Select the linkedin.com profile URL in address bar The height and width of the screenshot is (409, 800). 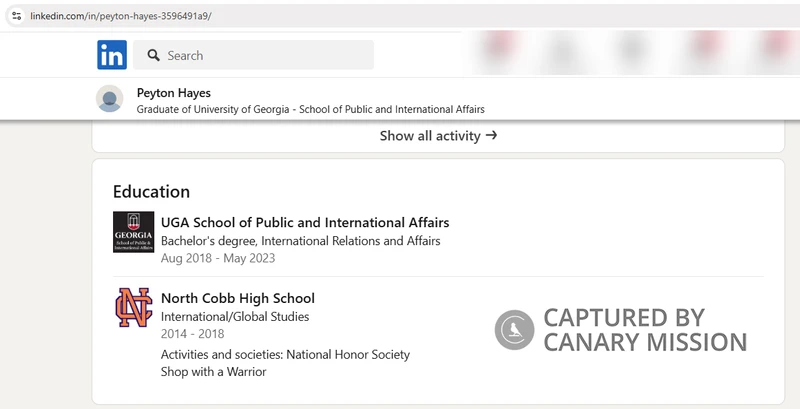tap(121, 16)
